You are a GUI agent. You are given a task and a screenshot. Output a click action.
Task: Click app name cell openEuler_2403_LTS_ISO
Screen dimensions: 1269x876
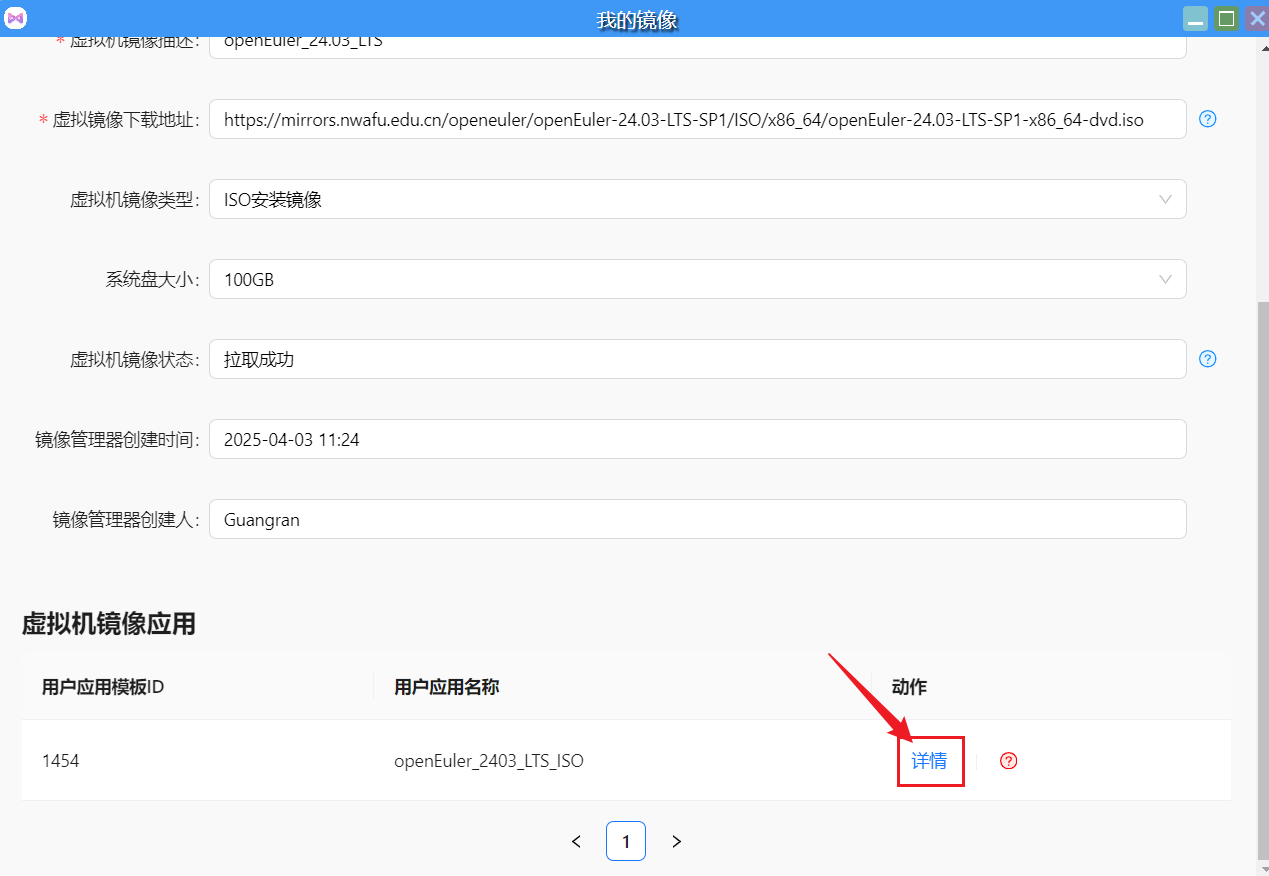coord(489,761)
